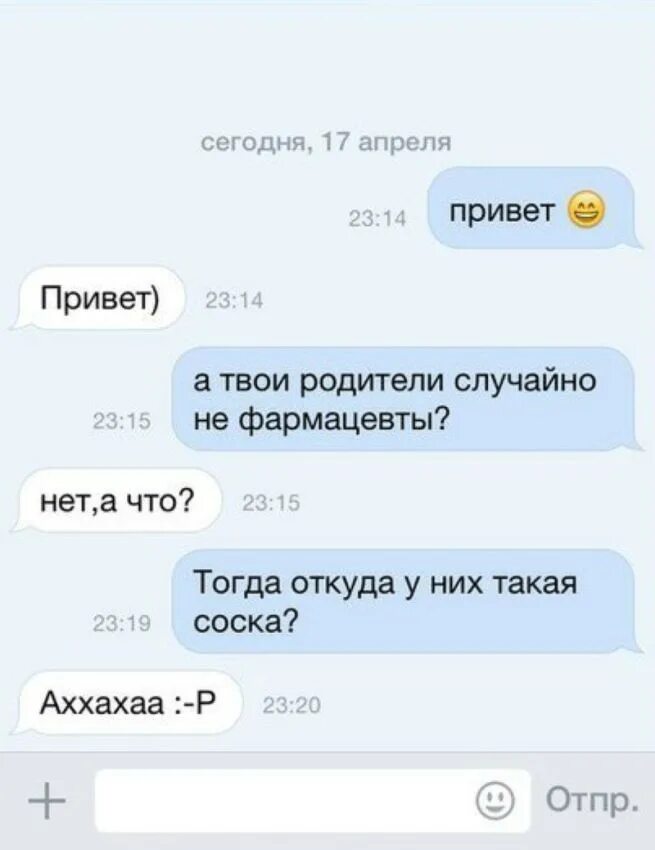Tap the grinning emoji in first message
This screenshot has width=655, height=850.
586,211
